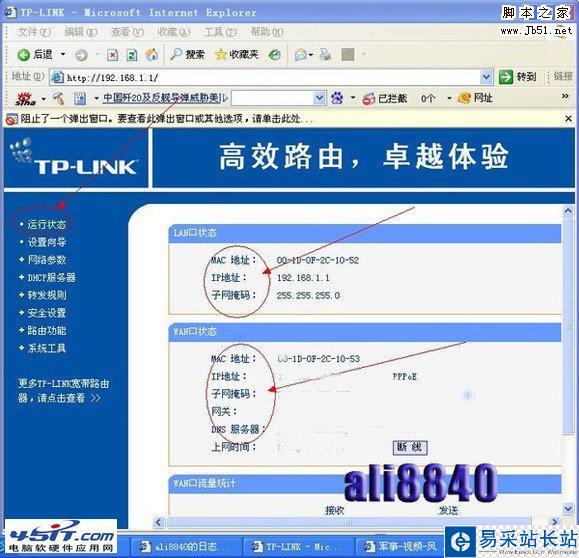Expand 网络参数 in router menu

pyautogui.click(x=47, y=260)
